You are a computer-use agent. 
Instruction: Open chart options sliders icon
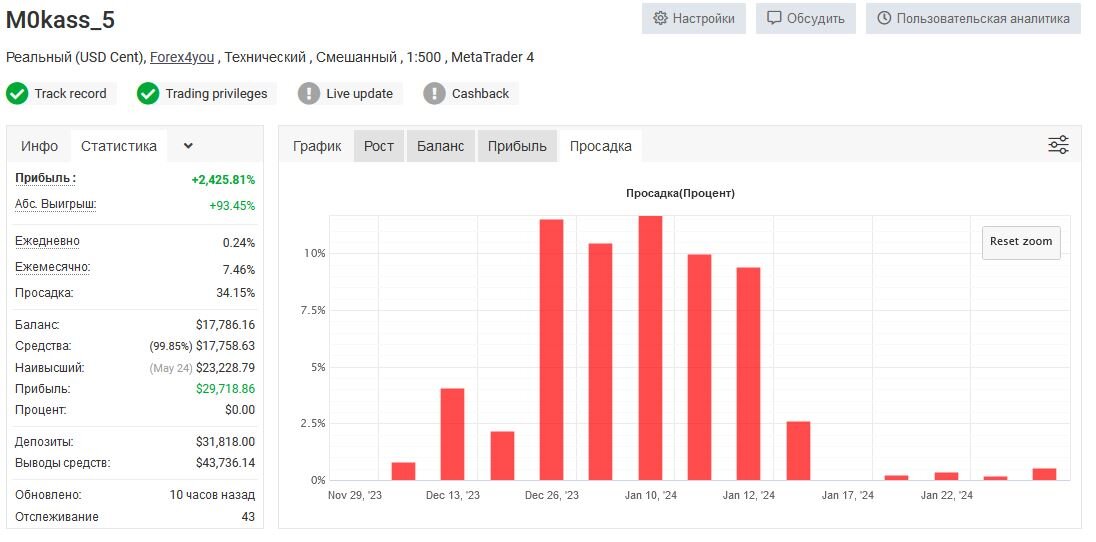(x=1058, y=145)
